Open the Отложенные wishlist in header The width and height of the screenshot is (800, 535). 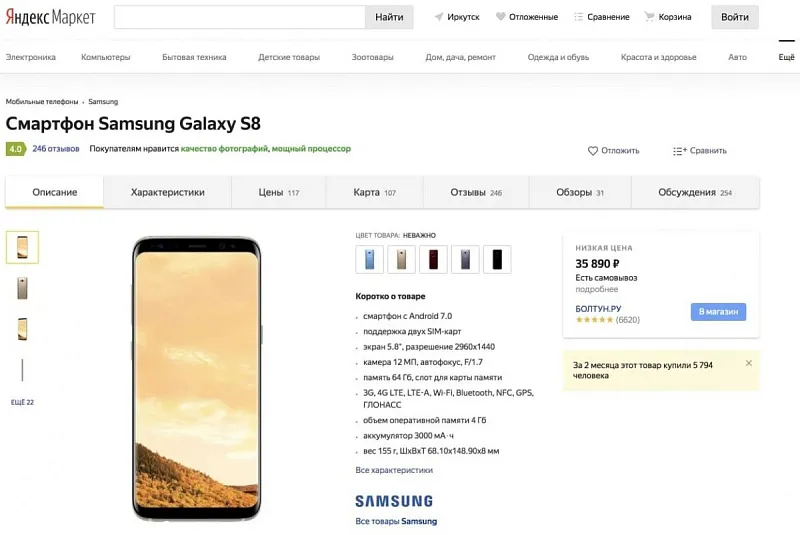[526, 17]
